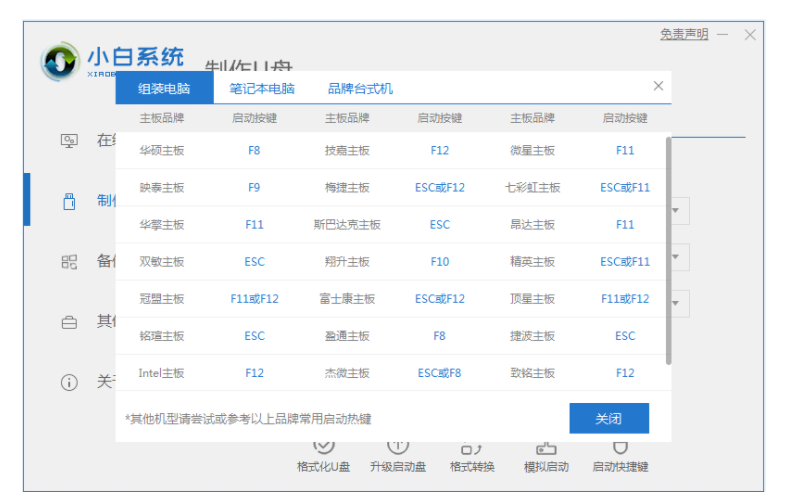Click the hotkey table's vertical scrollbar
806x499 pixels.
coord(668,250)
